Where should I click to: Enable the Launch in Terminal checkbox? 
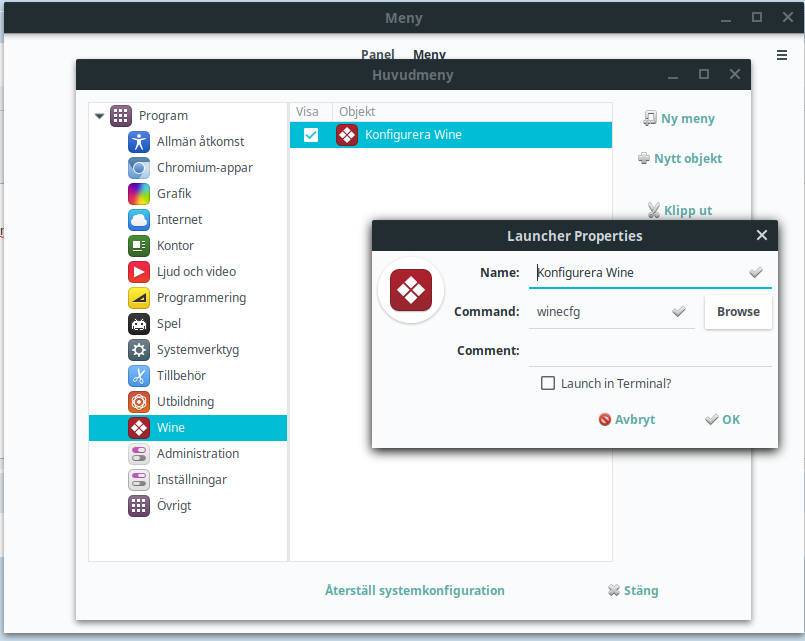(x=547, y=383)
